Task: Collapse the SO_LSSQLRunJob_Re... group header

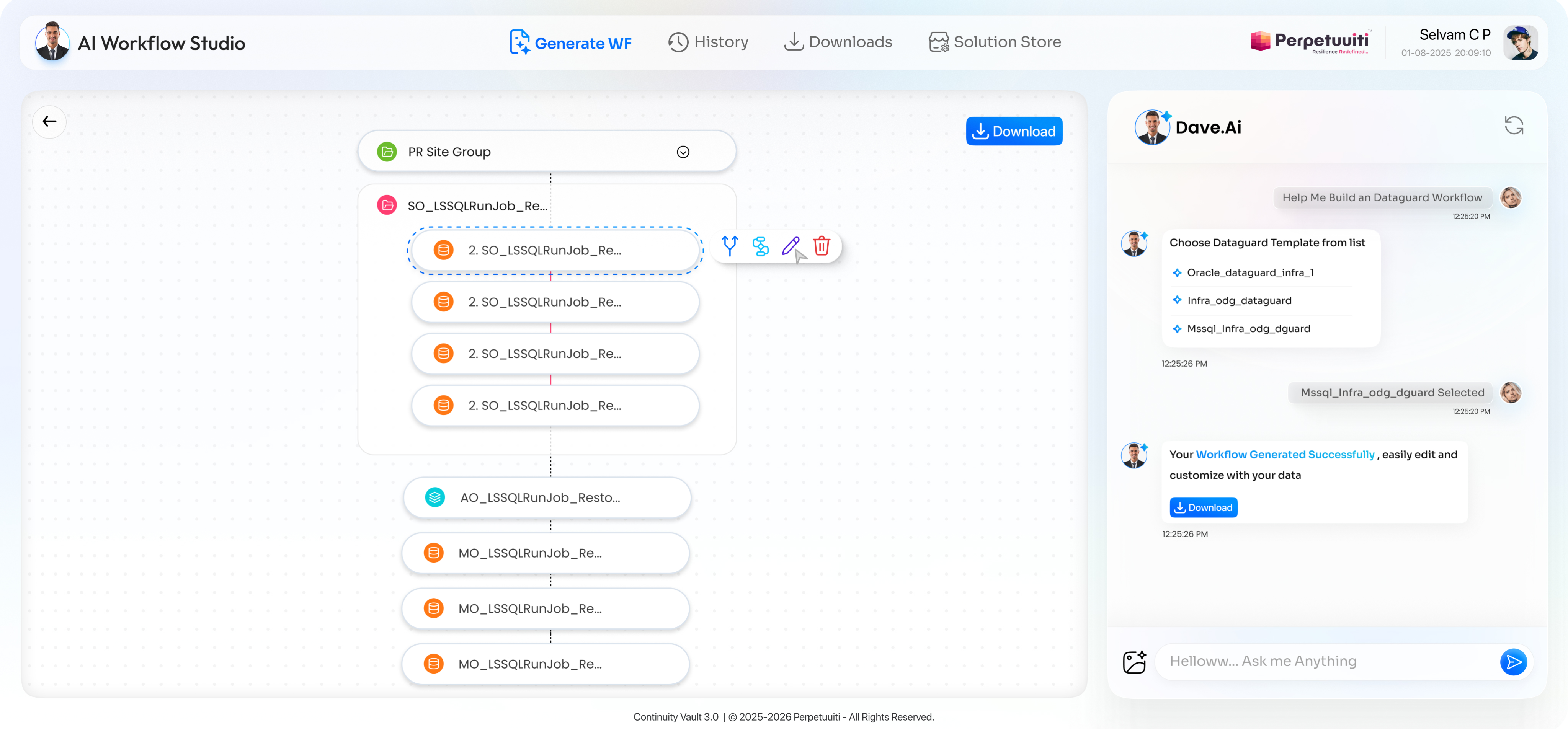Action: 477,205
